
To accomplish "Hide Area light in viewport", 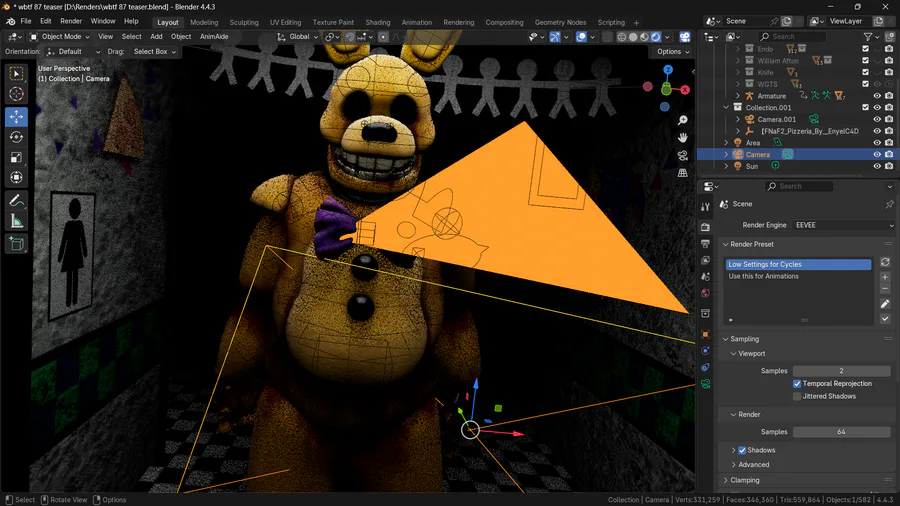I will (x=877, y=143).
